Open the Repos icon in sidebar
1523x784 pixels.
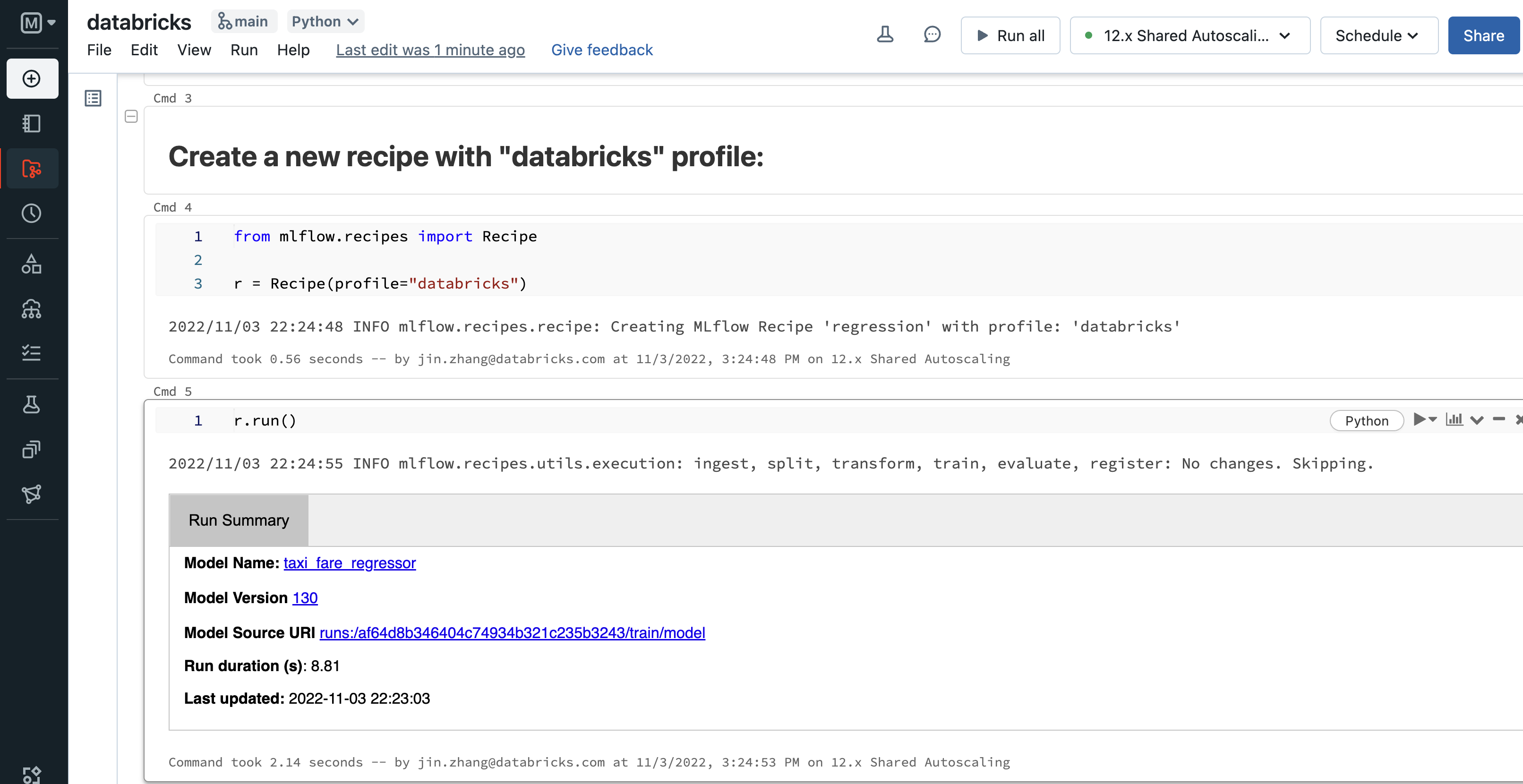[32, 169]
